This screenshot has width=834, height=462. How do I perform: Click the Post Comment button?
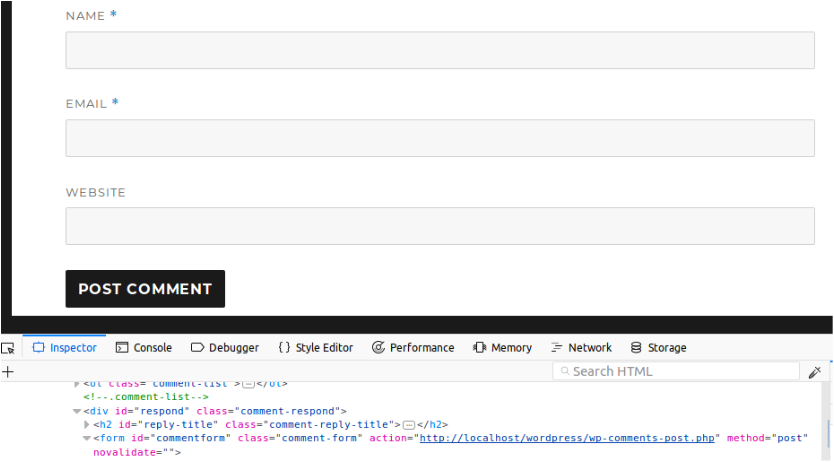click(x=145, y=289)
